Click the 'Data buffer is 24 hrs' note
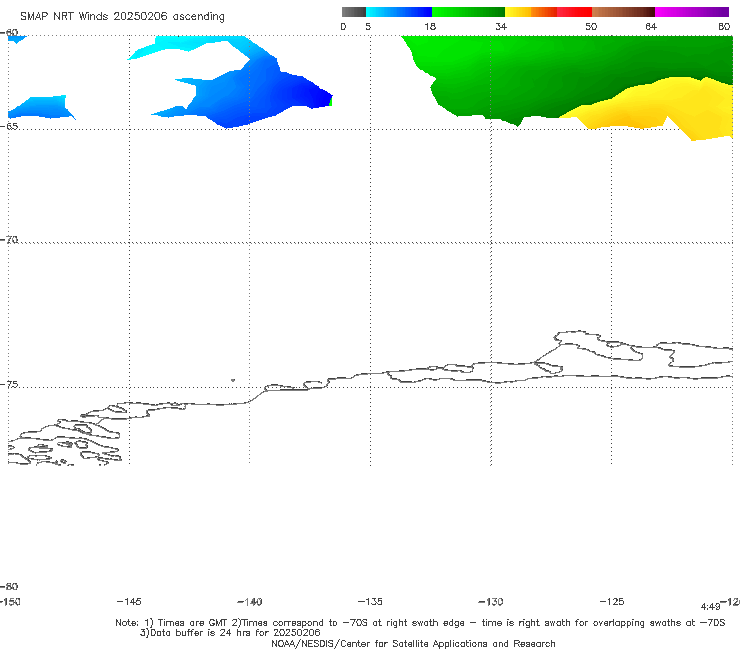 [230, 633]
